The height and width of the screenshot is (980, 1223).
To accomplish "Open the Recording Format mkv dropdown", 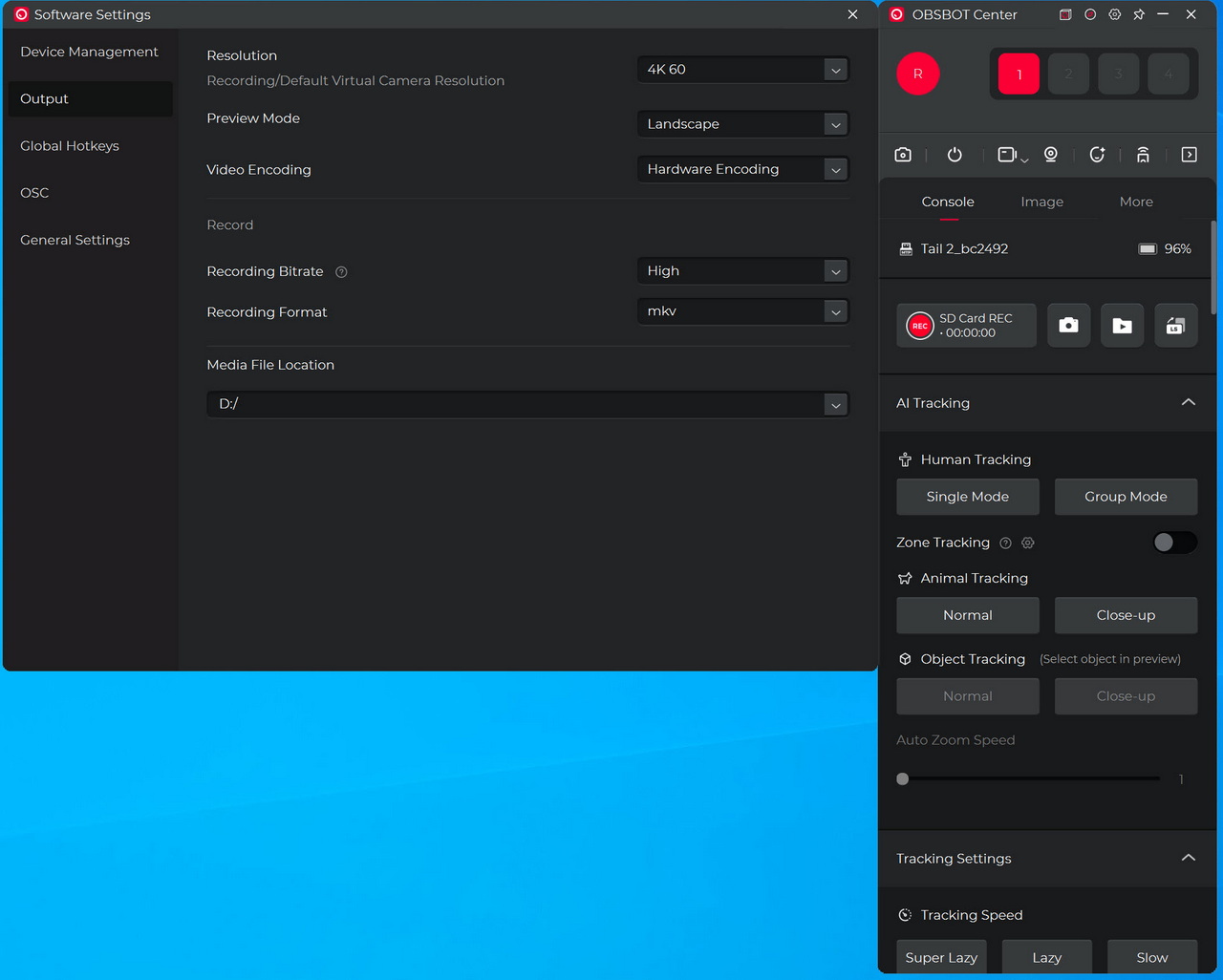I will coord(742,311).
